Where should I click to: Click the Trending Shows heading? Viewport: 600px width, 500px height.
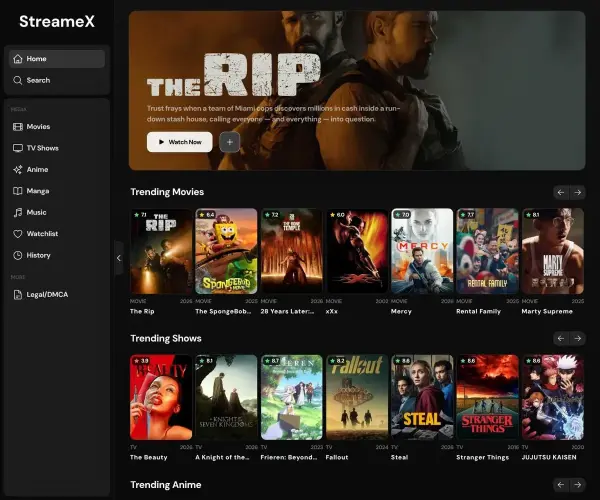click(x=166, y=339)
